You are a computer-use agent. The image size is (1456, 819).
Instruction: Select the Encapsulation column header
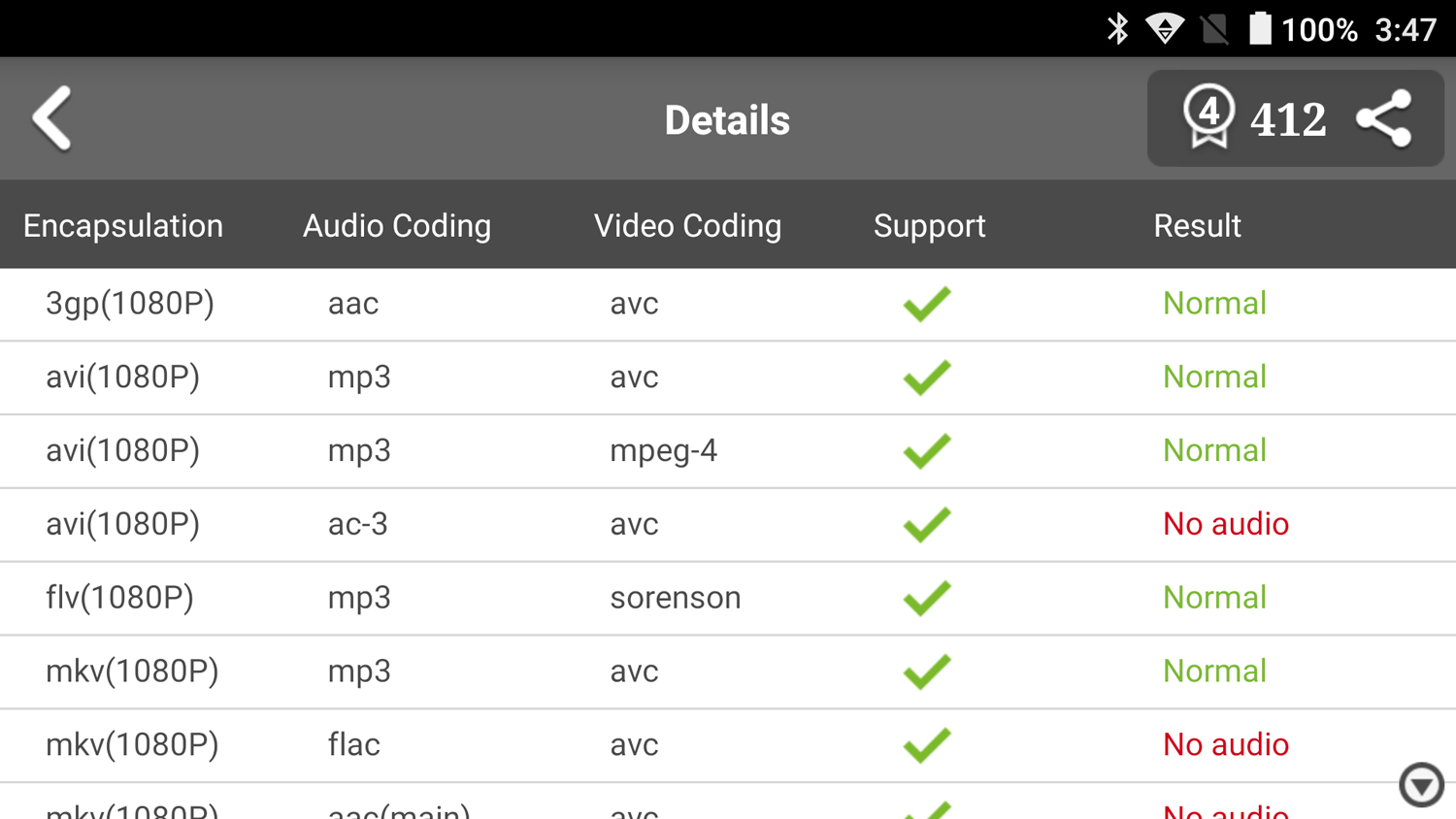pyautogui.click(x=123, y=226)
